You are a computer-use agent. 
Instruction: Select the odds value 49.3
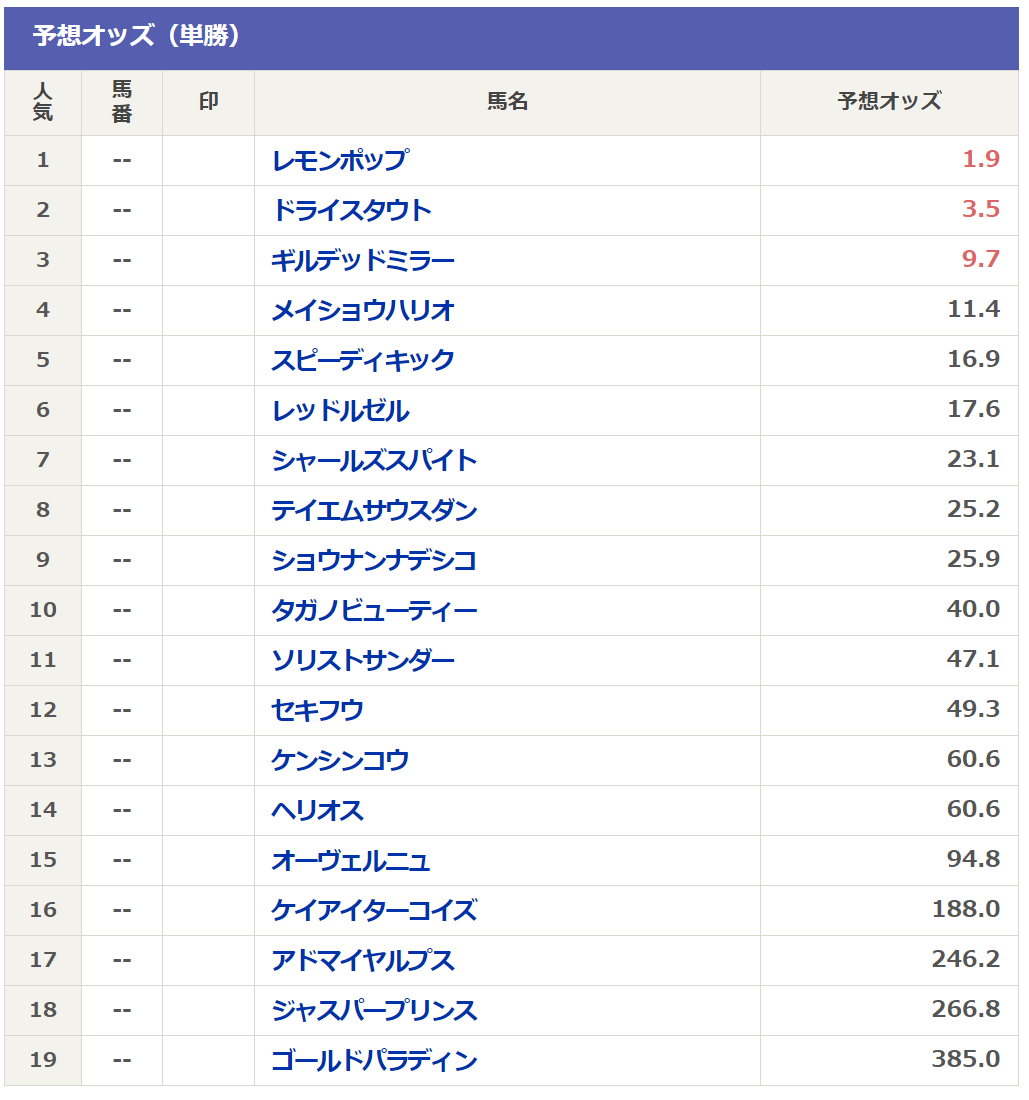point(974,709)
